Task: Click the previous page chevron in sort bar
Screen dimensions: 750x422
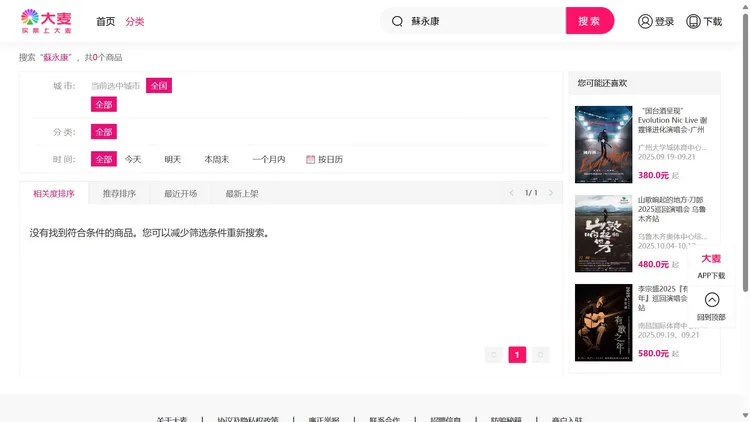Action: (512, 193)
